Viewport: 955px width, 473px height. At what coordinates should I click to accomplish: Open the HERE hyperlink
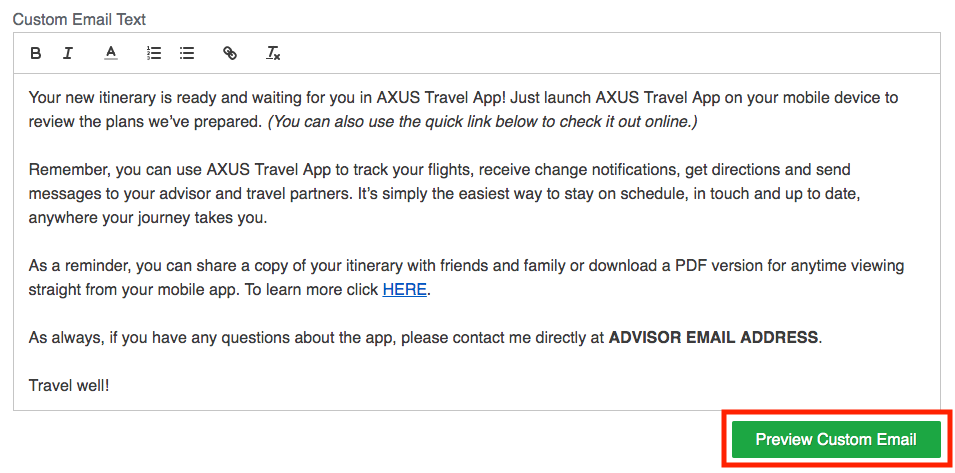404,290
